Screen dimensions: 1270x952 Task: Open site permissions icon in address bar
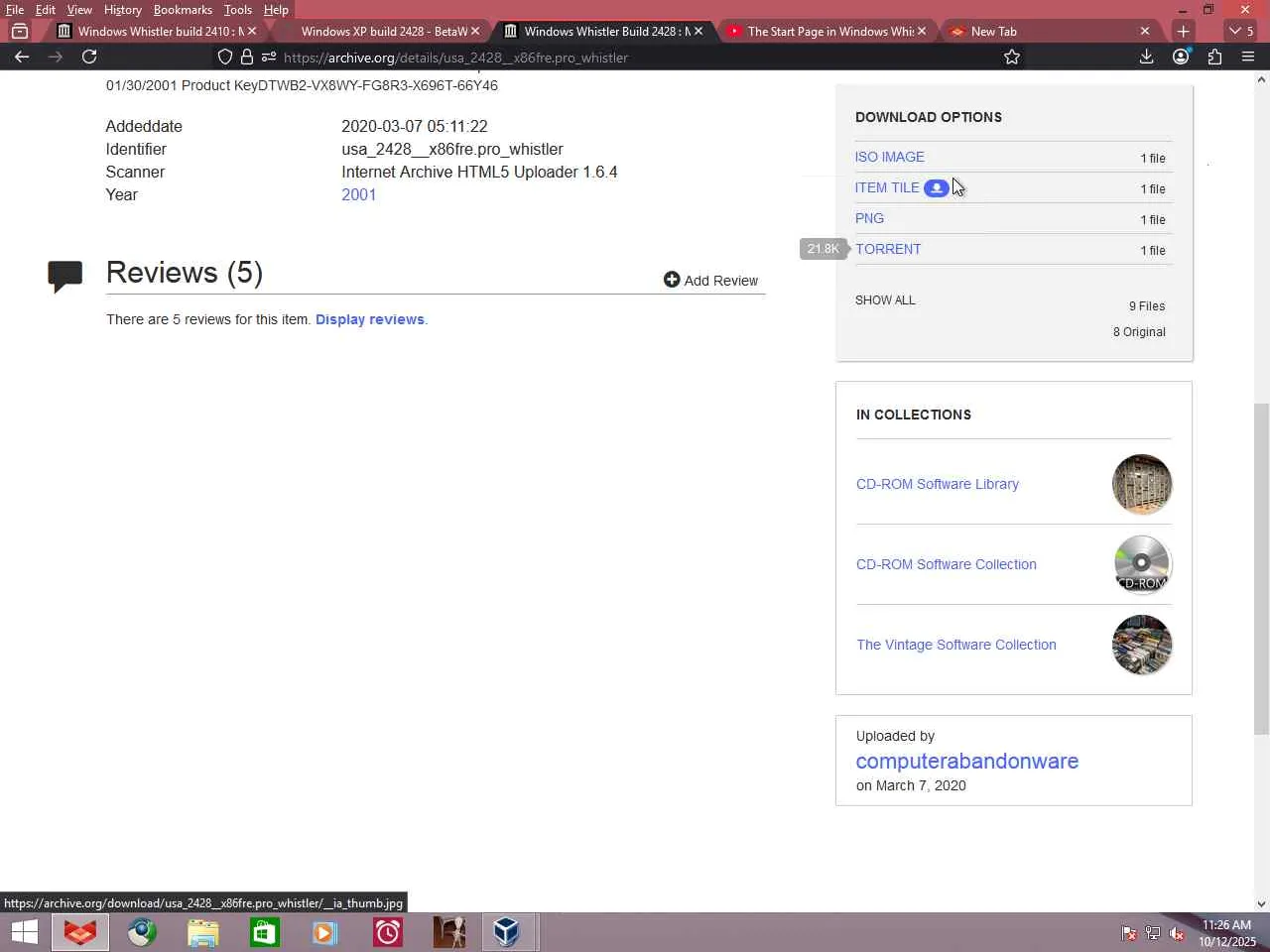click(269, 58)
